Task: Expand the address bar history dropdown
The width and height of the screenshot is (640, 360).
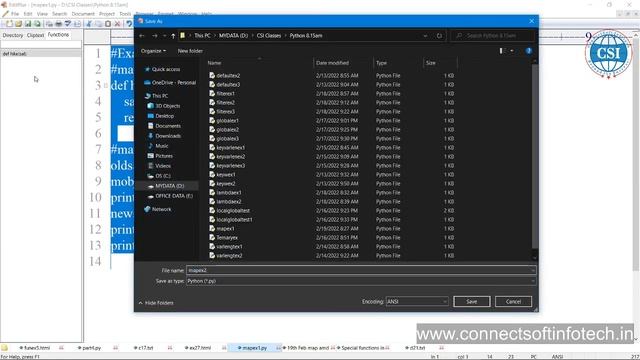Action: (425, 36)
